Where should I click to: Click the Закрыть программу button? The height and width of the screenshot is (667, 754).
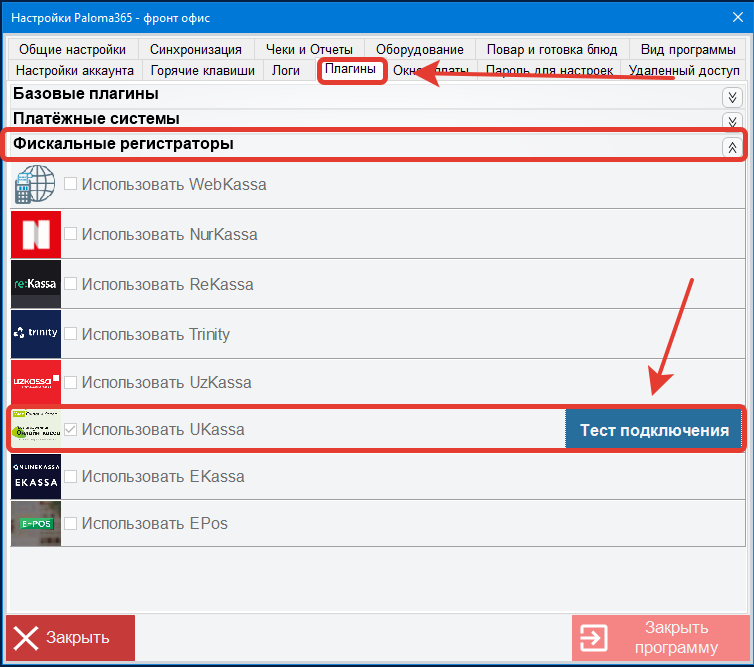pos(661,637)
